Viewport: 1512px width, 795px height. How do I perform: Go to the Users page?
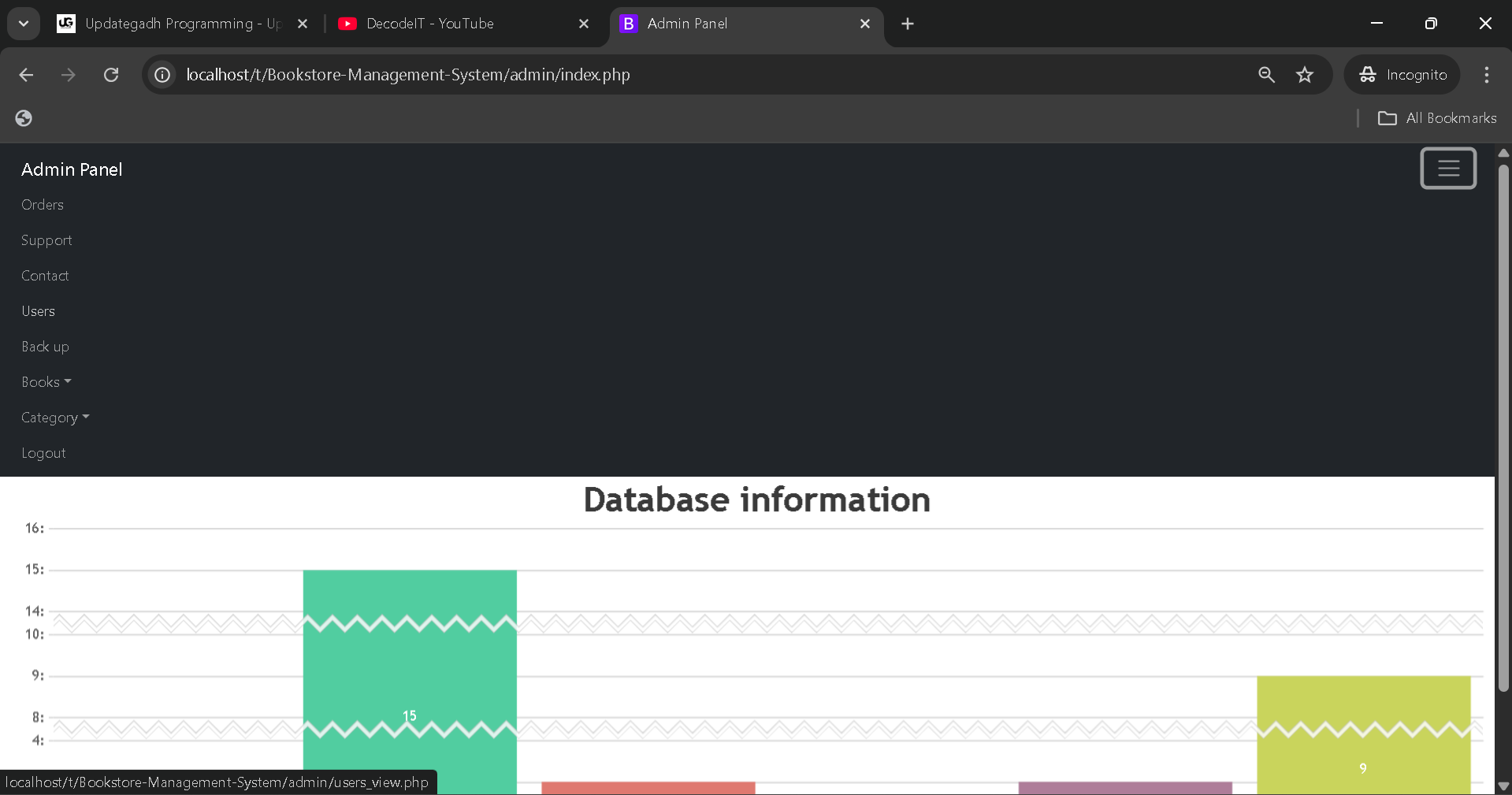(x=39, y=311)
